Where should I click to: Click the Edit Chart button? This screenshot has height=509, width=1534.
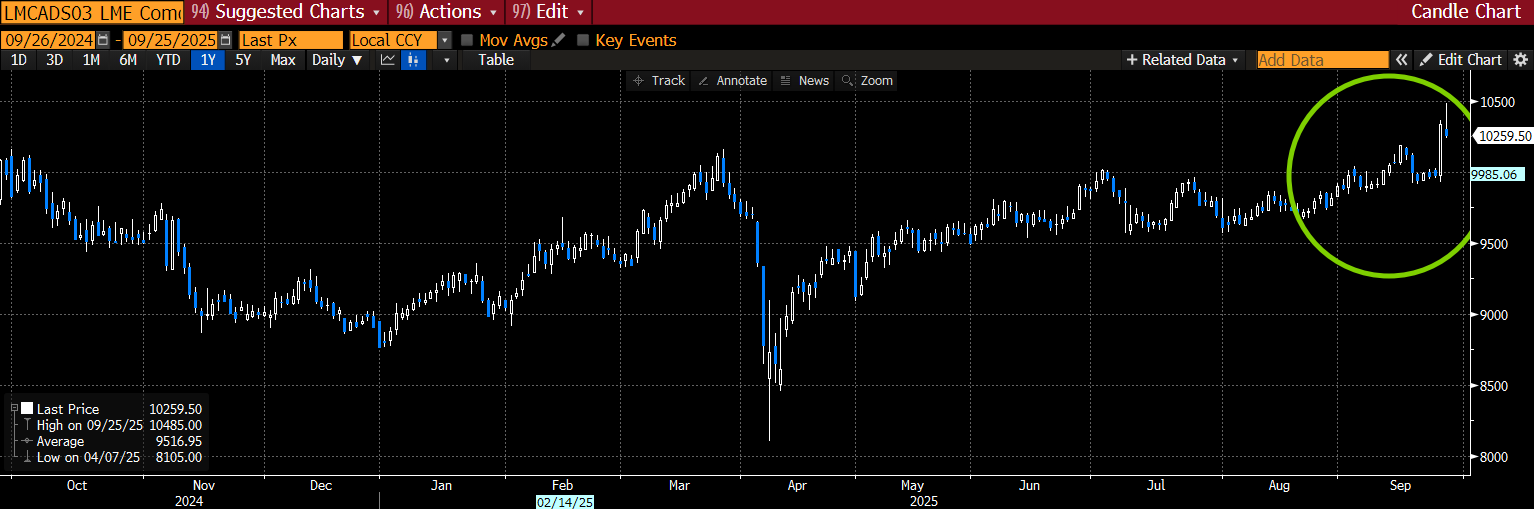pyautogui.click(x=1461, y=60)
